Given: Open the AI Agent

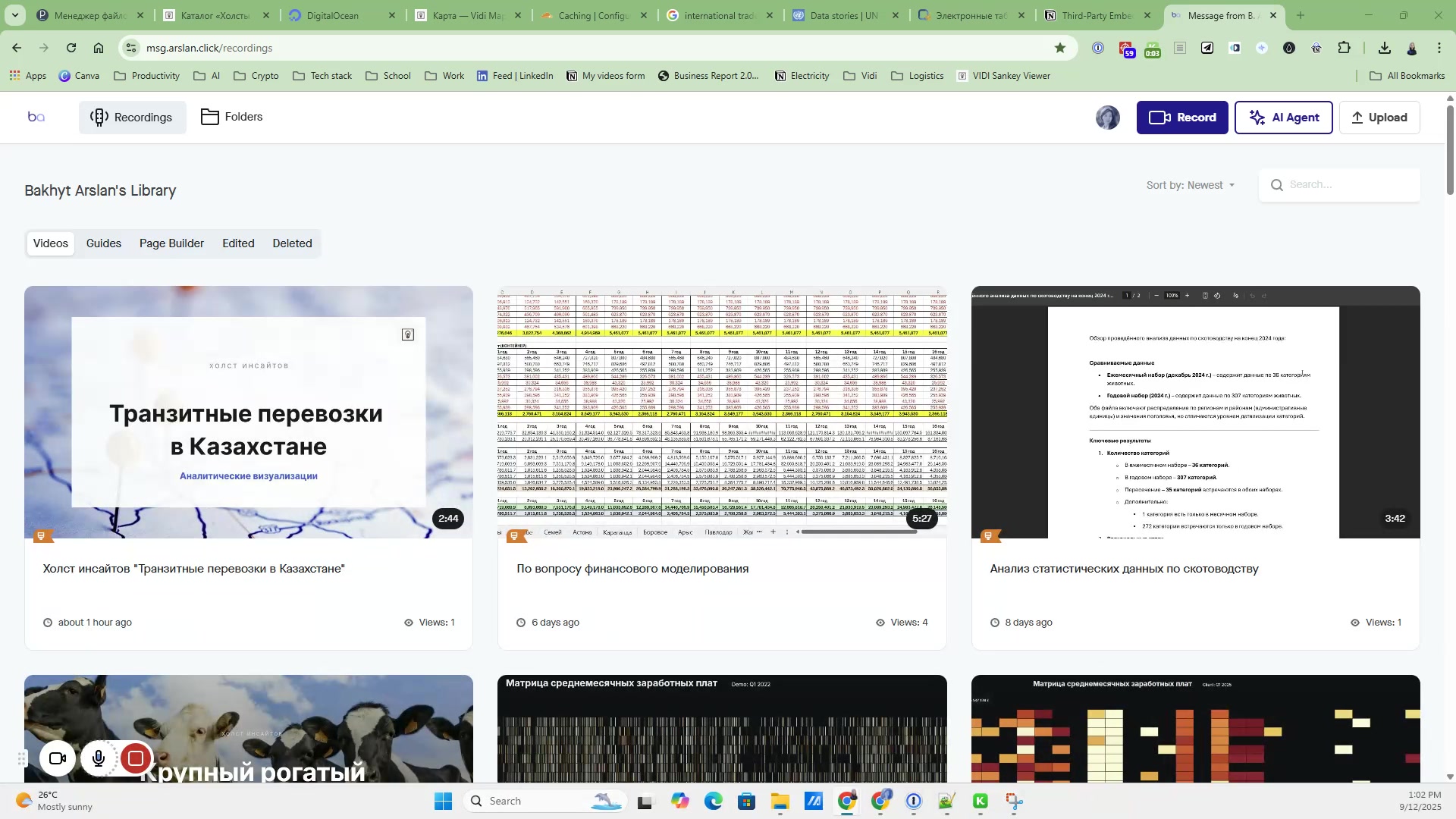Looking at the screenshot, I should (x=1283, y=118).
